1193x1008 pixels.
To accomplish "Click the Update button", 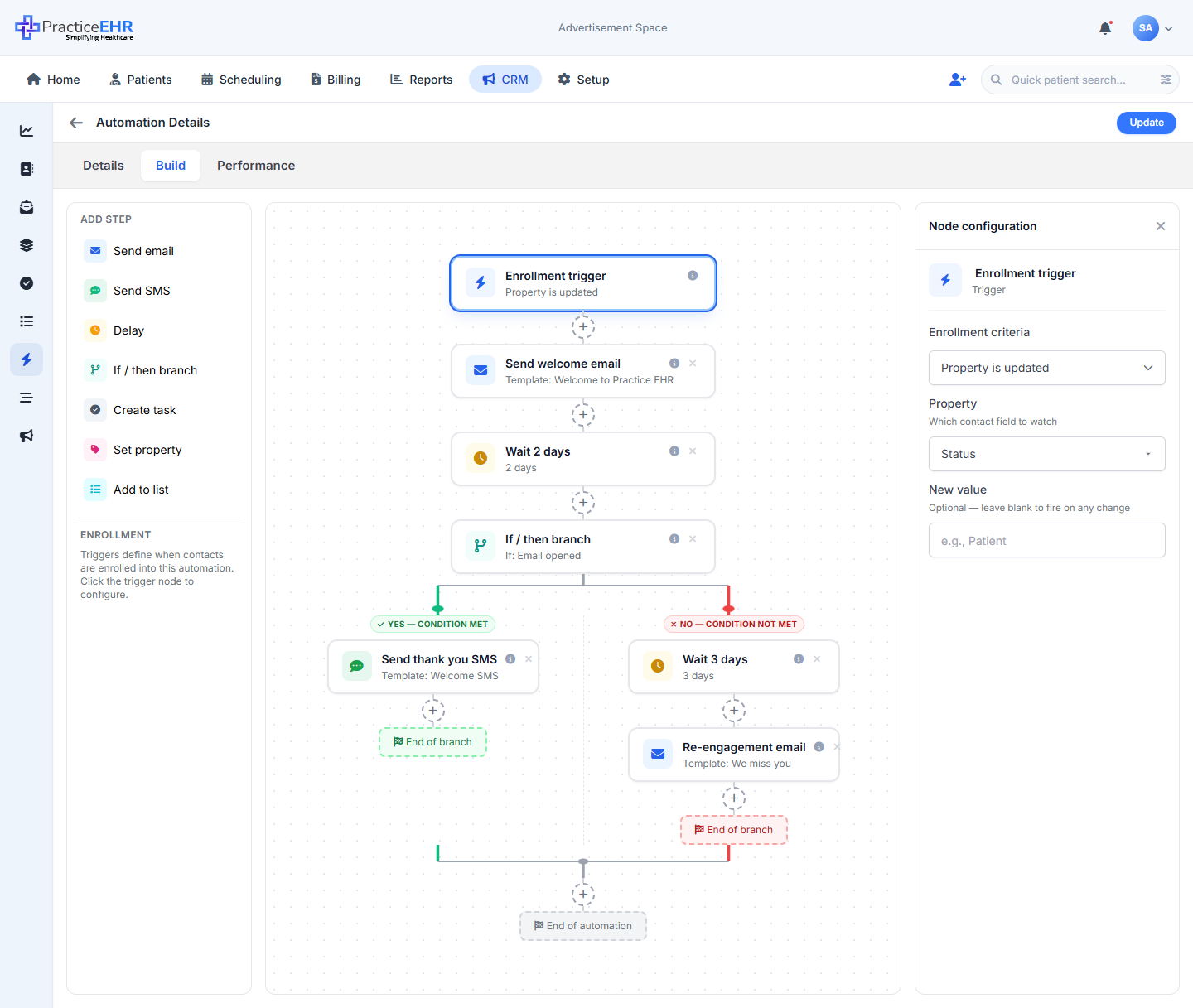I will 1147,123.
